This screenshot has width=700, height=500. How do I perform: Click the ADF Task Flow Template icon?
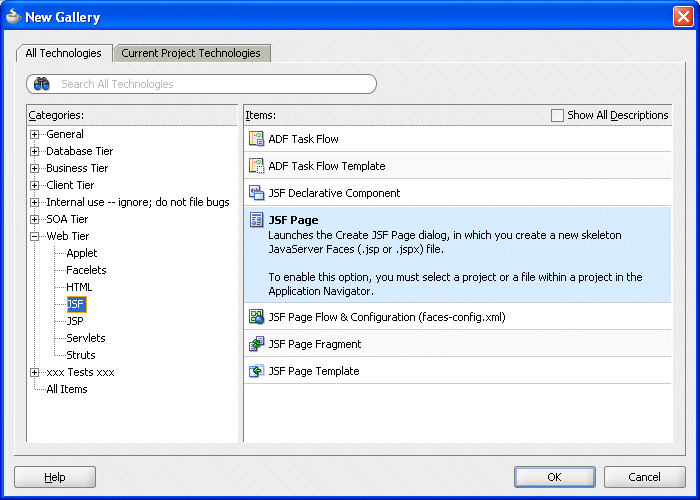click(256, 166)
